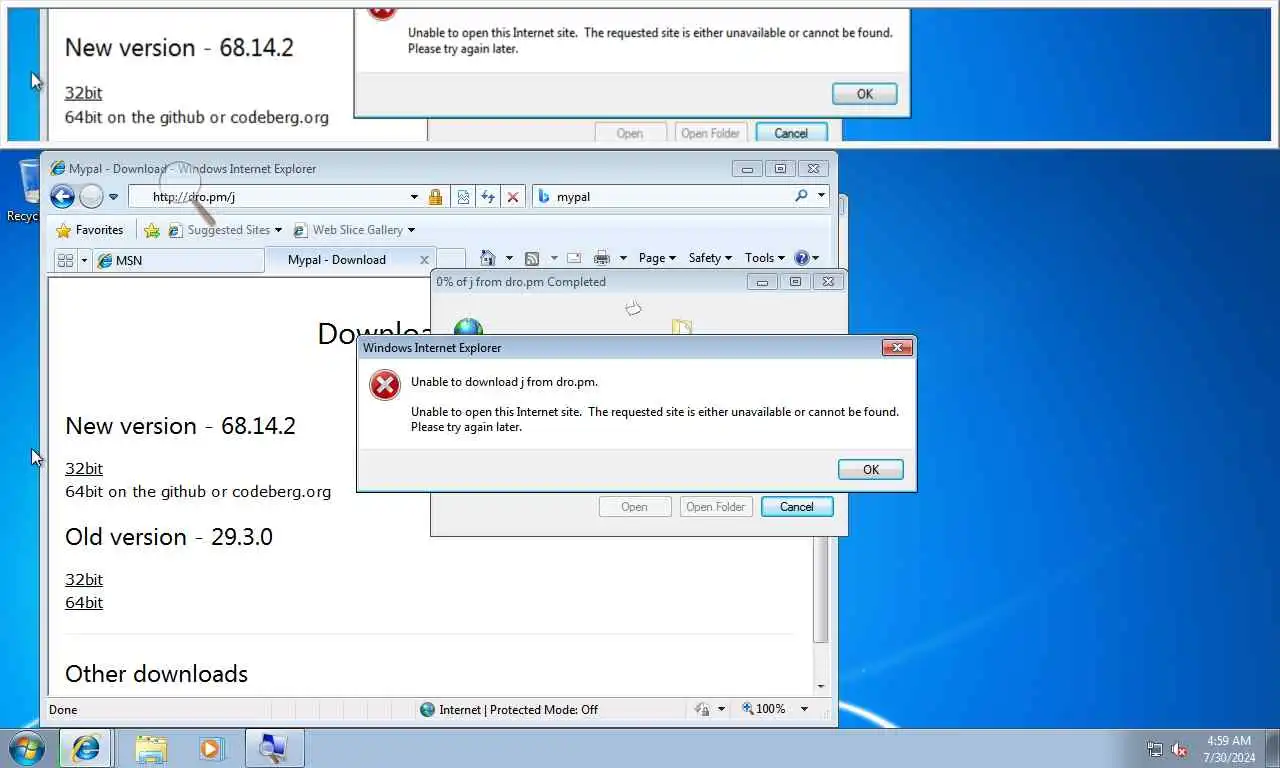Click the RSS feeds icon
Screen dimensions: 1280x768
click(532, 258)
